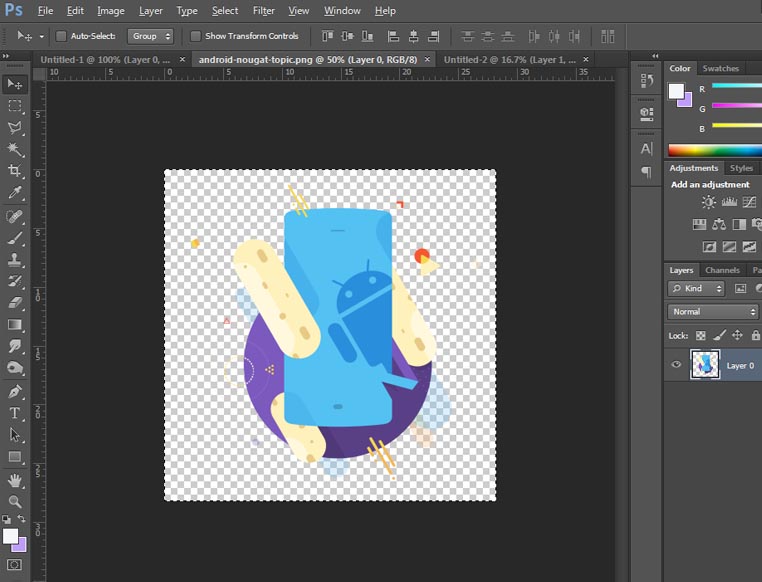Open the Paragraph panel icon
The image size is (762, 582).
click(x=646, y=172)
